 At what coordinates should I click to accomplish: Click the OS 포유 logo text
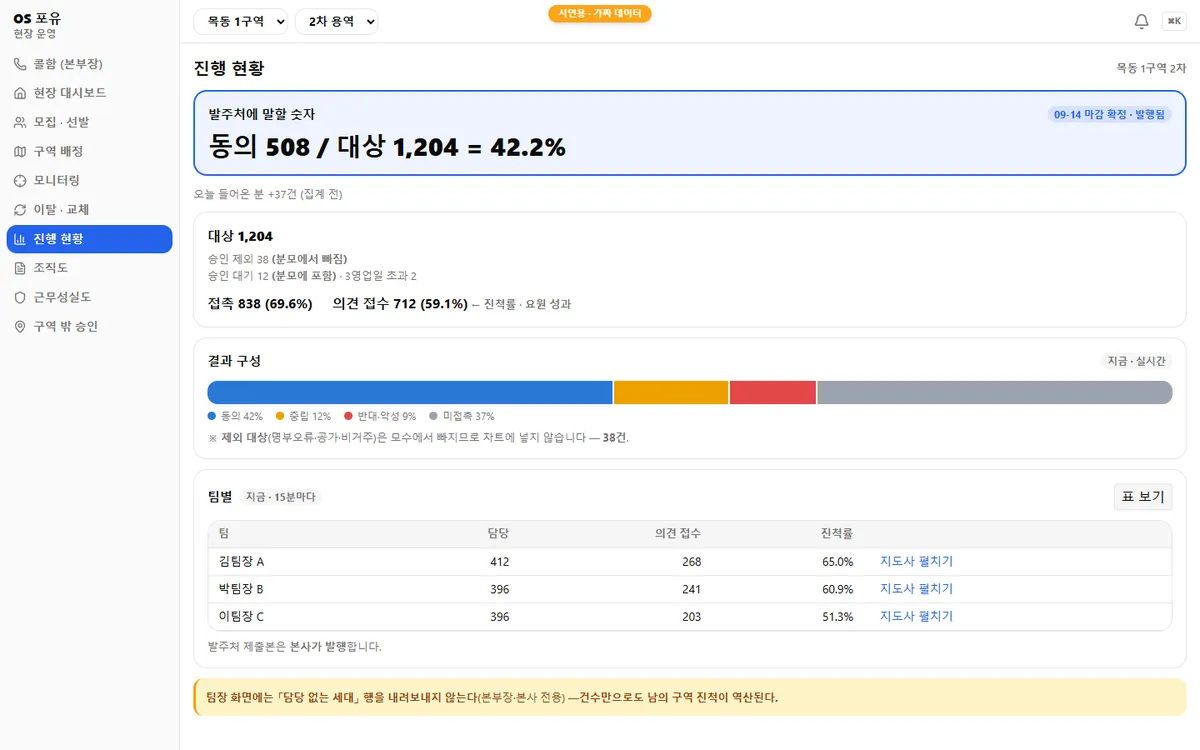[x=37, y=17]
